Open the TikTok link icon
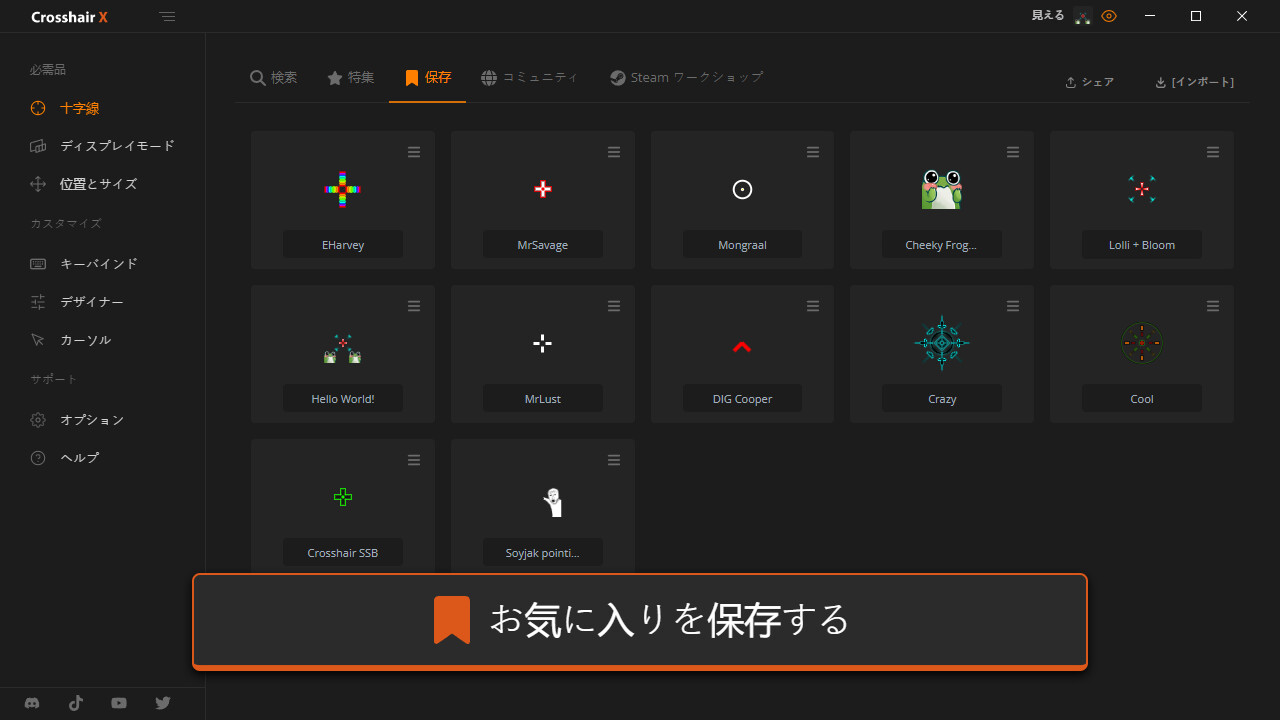The width and height of the screenshot is (1280, 720). [76, 703]
